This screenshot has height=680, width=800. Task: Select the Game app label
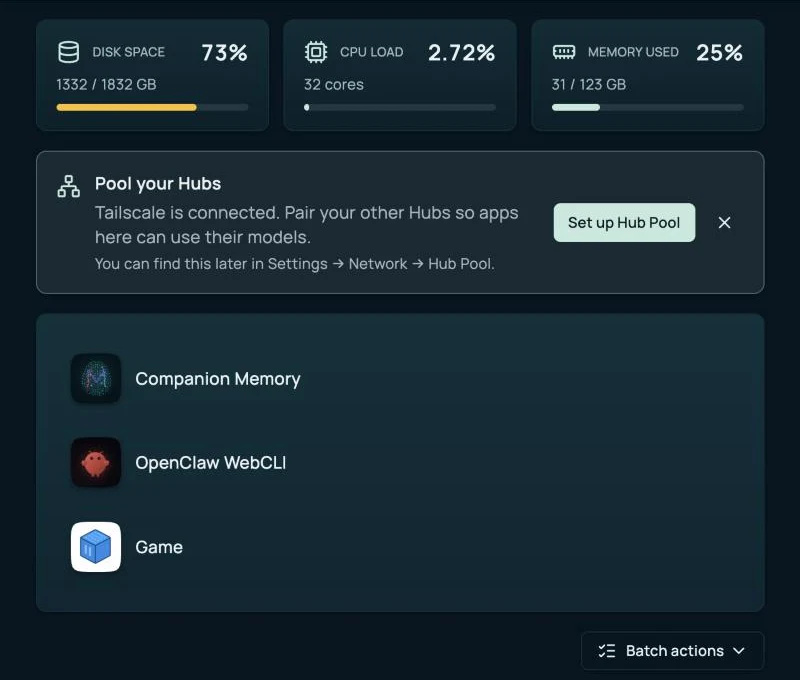[159, 547]
